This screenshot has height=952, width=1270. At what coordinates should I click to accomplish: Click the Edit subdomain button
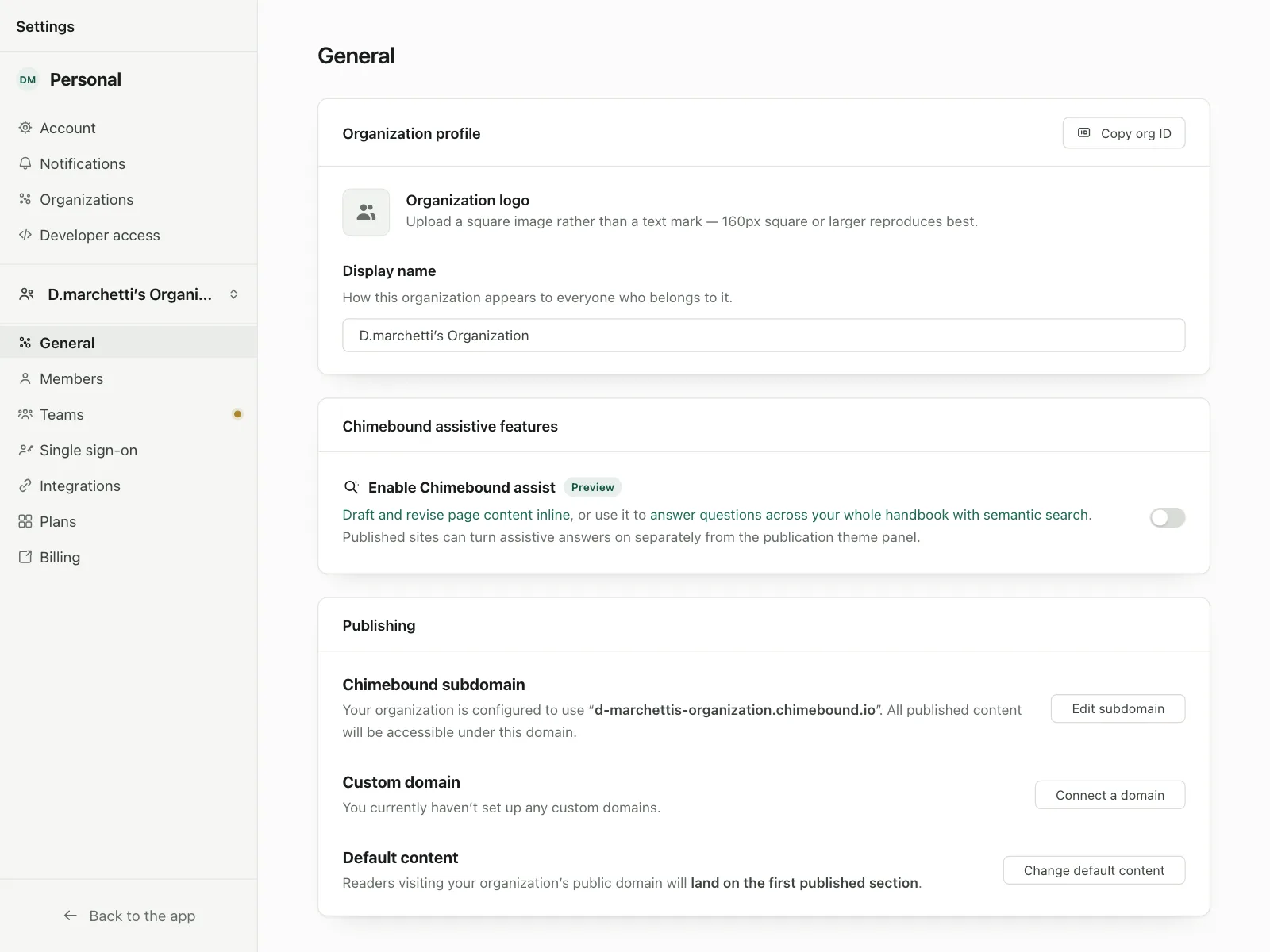coord(1118,708)
